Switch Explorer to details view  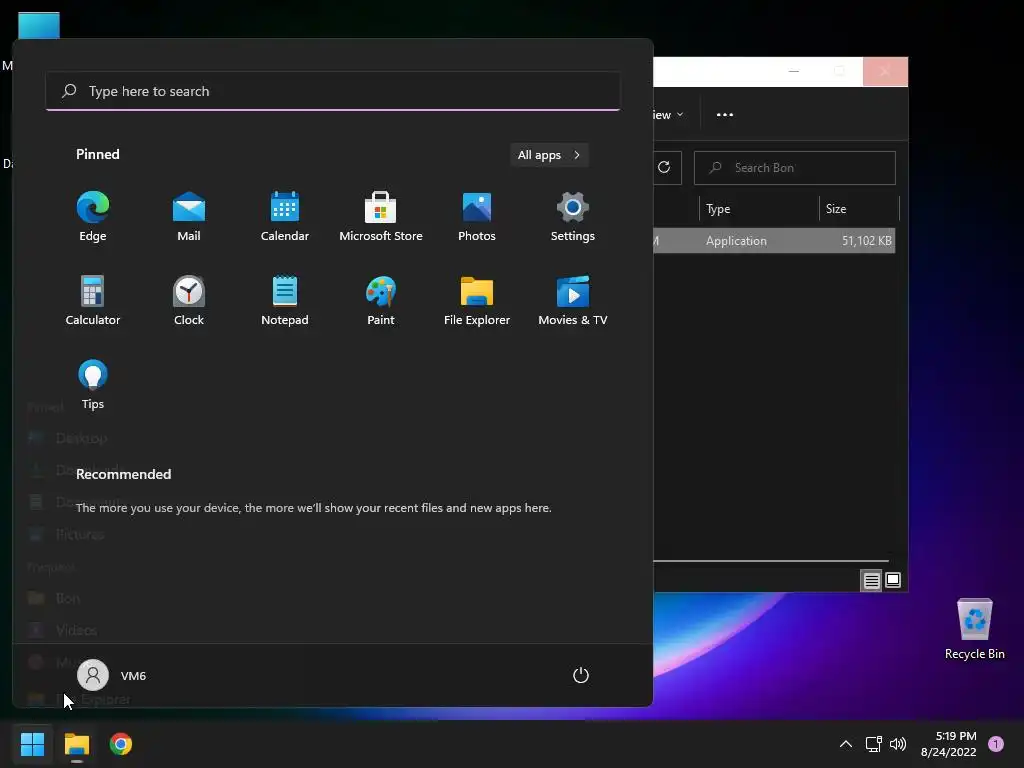coord(871,580)
